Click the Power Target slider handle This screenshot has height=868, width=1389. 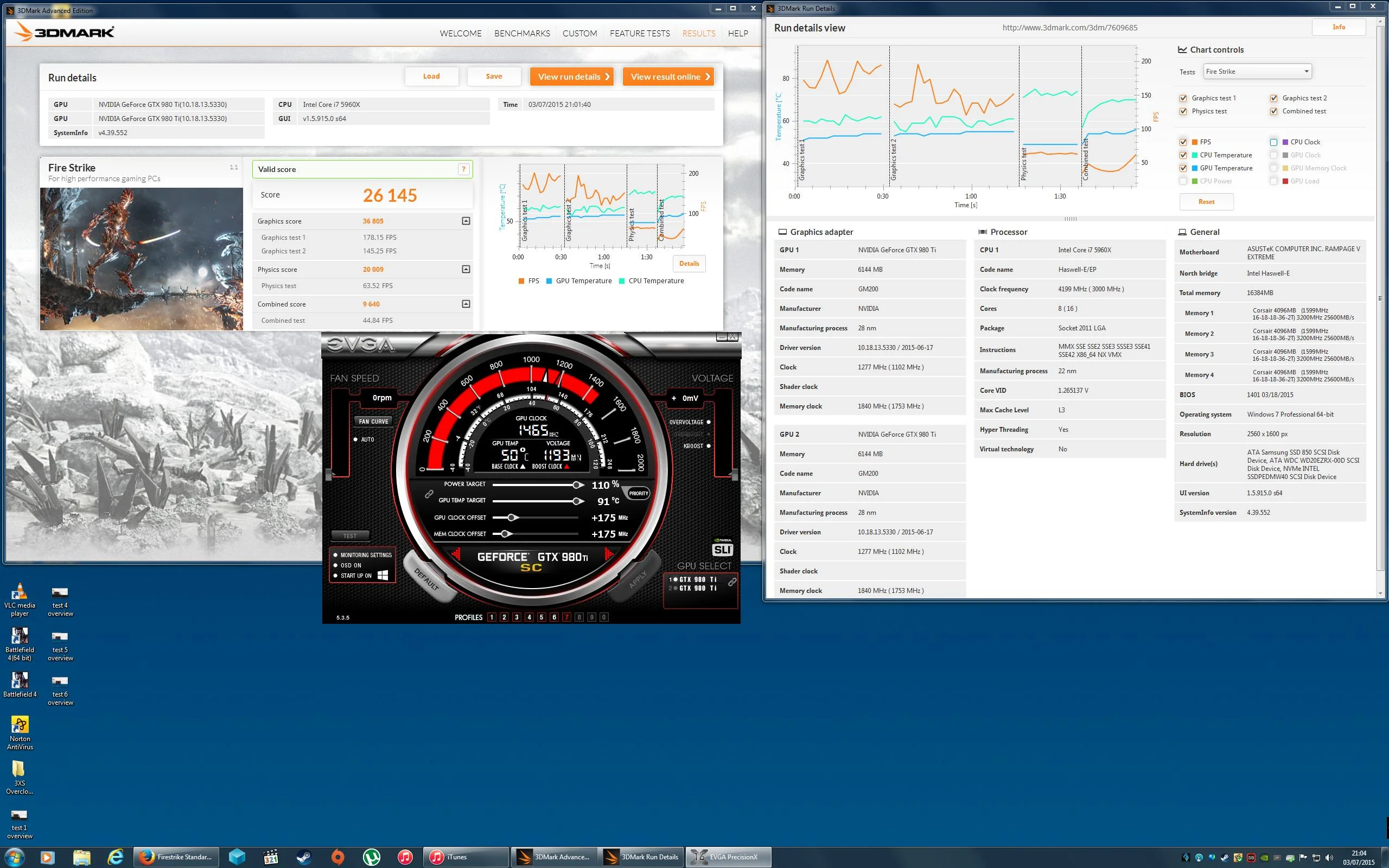577,484
